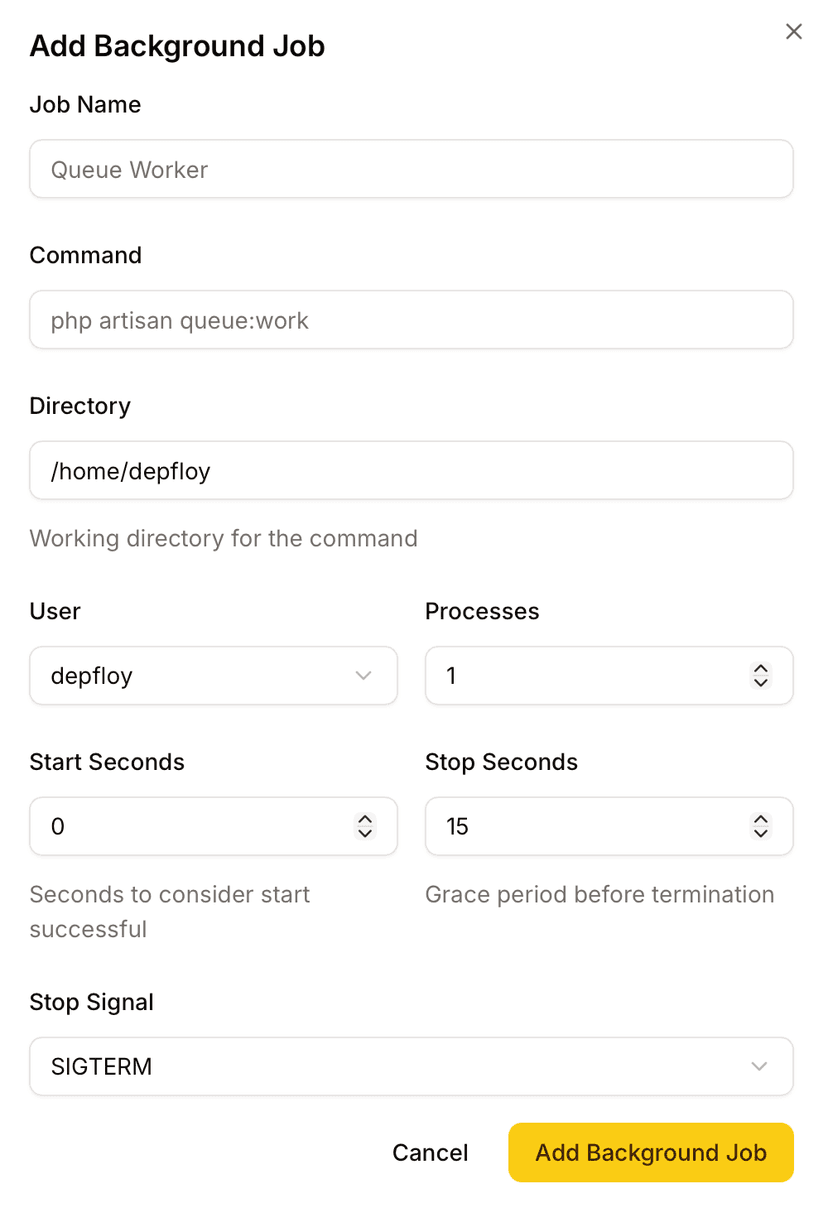Adjust Start Seconds with the stepper control
Screen dimensions: 828x1217
click(366, 826)
